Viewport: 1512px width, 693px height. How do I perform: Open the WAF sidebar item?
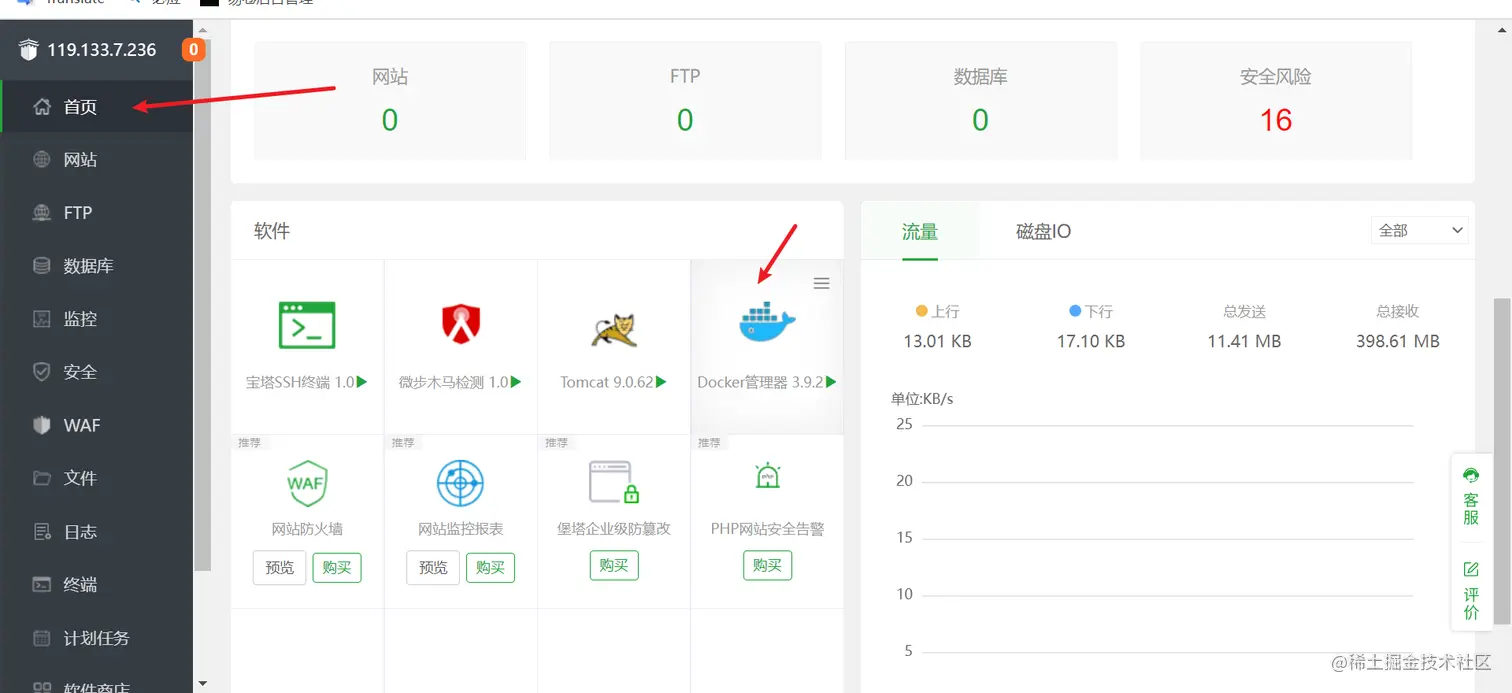[x=97, y=425]
